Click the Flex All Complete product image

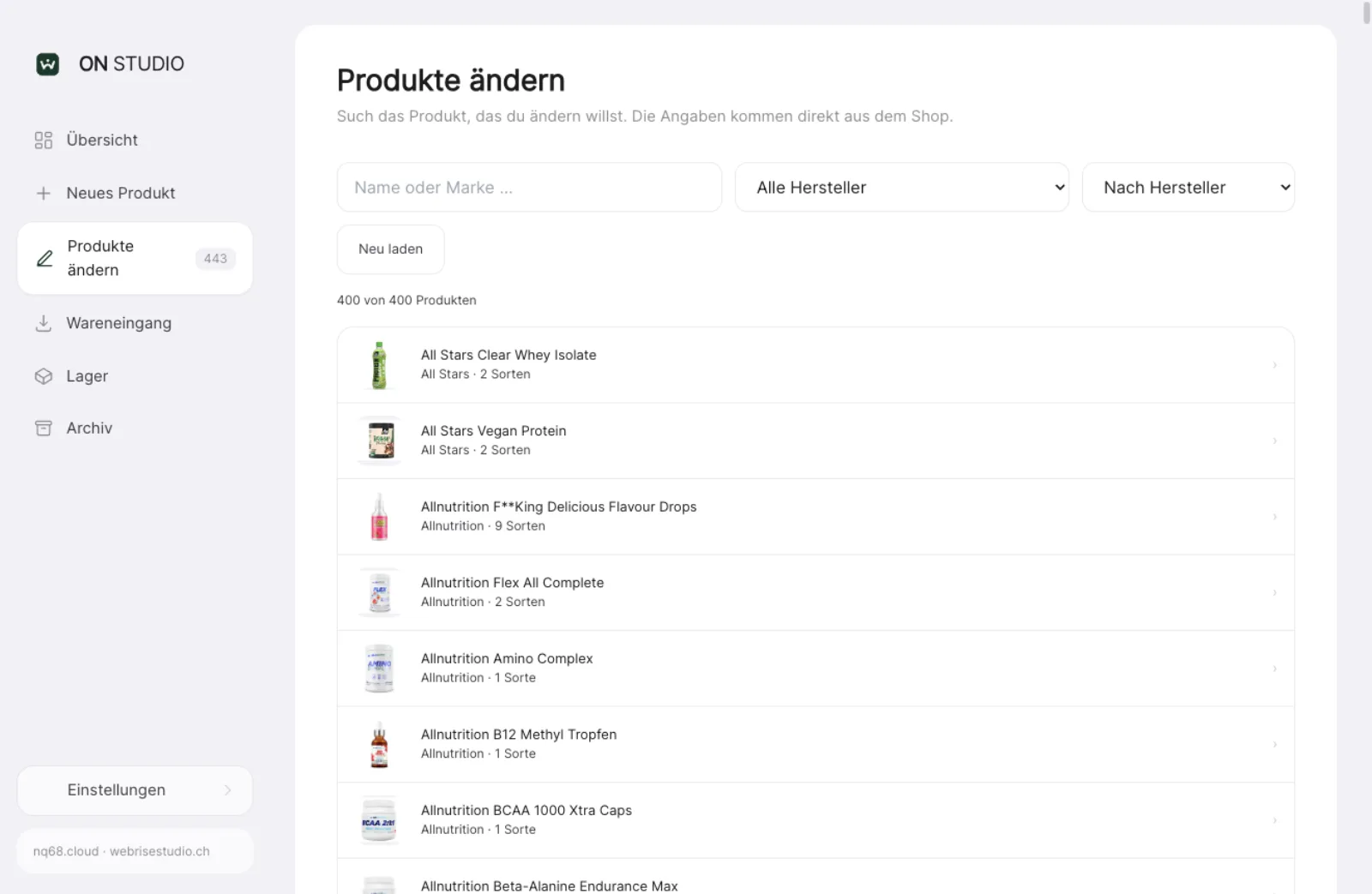pos(379,592)
